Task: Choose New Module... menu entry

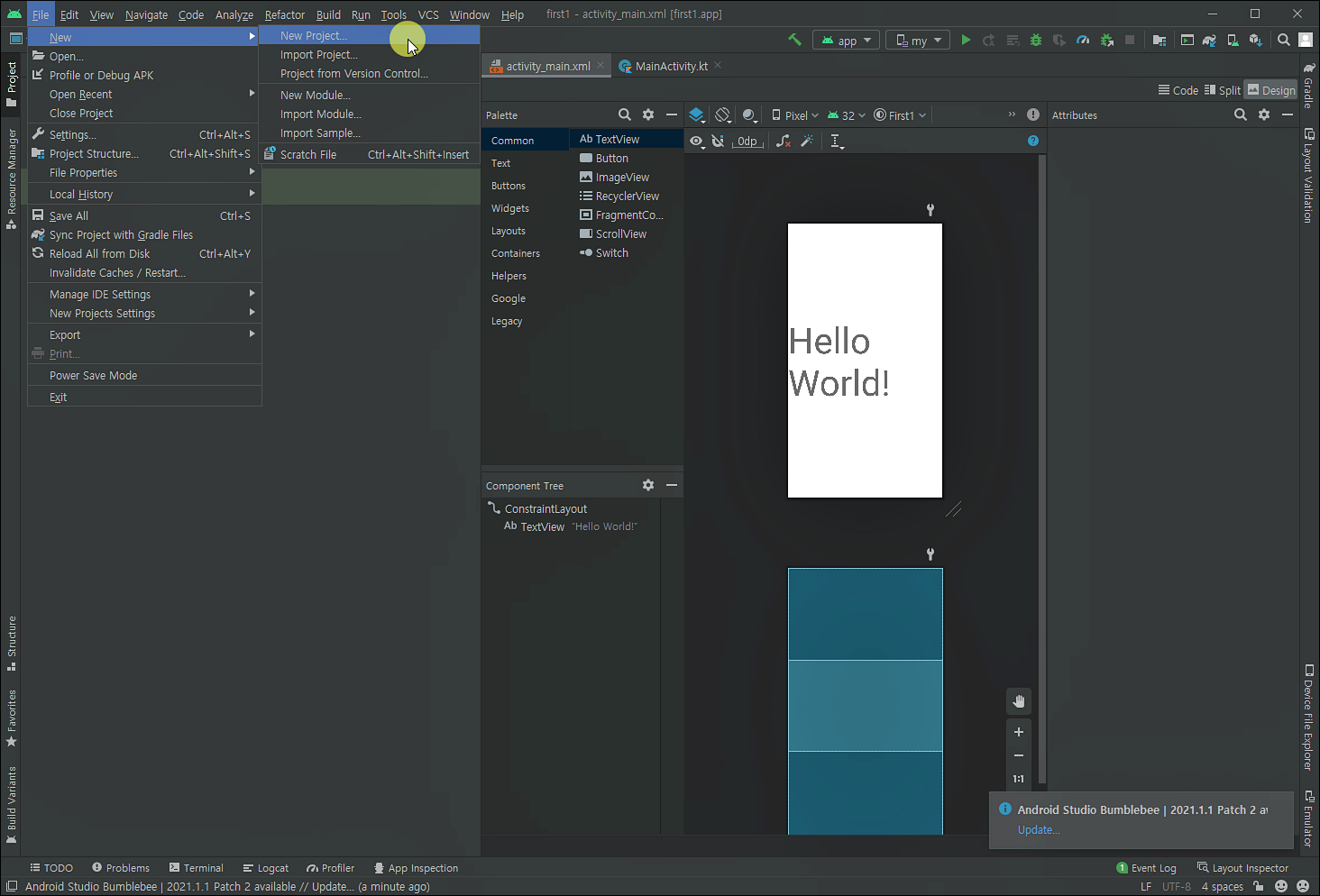Action: click(x=369, y=96)
